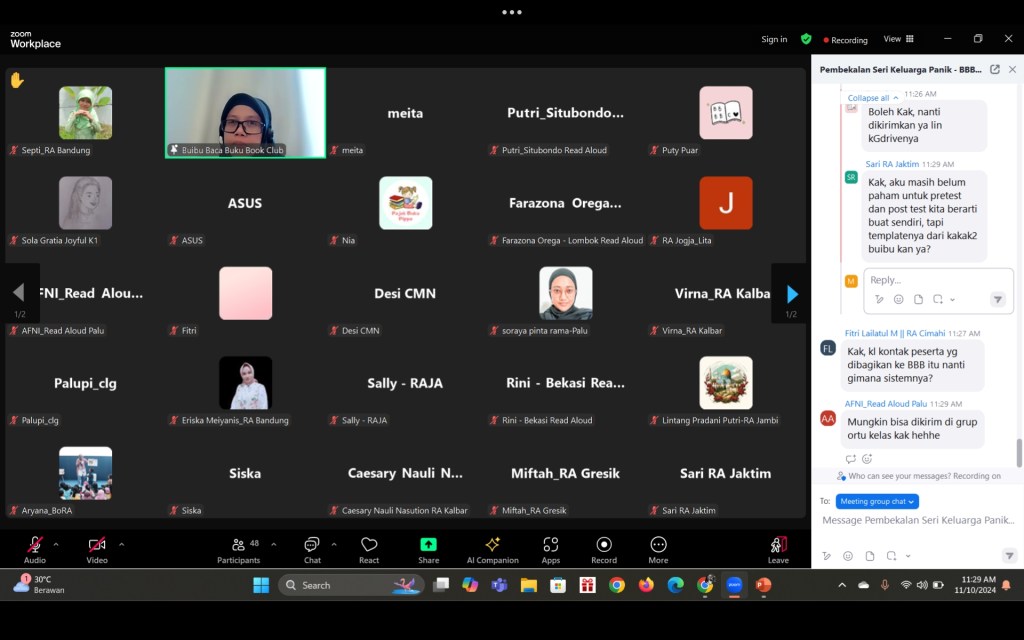1024x640 pixels.
Task: Open the AI Companion panel
Action: tap(492, 545)
